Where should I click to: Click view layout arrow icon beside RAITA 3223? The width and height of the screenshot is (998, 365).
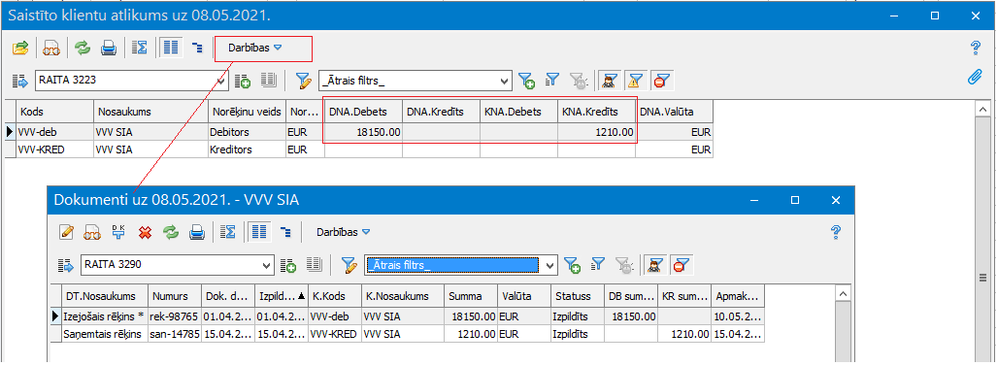click(21, 80)
